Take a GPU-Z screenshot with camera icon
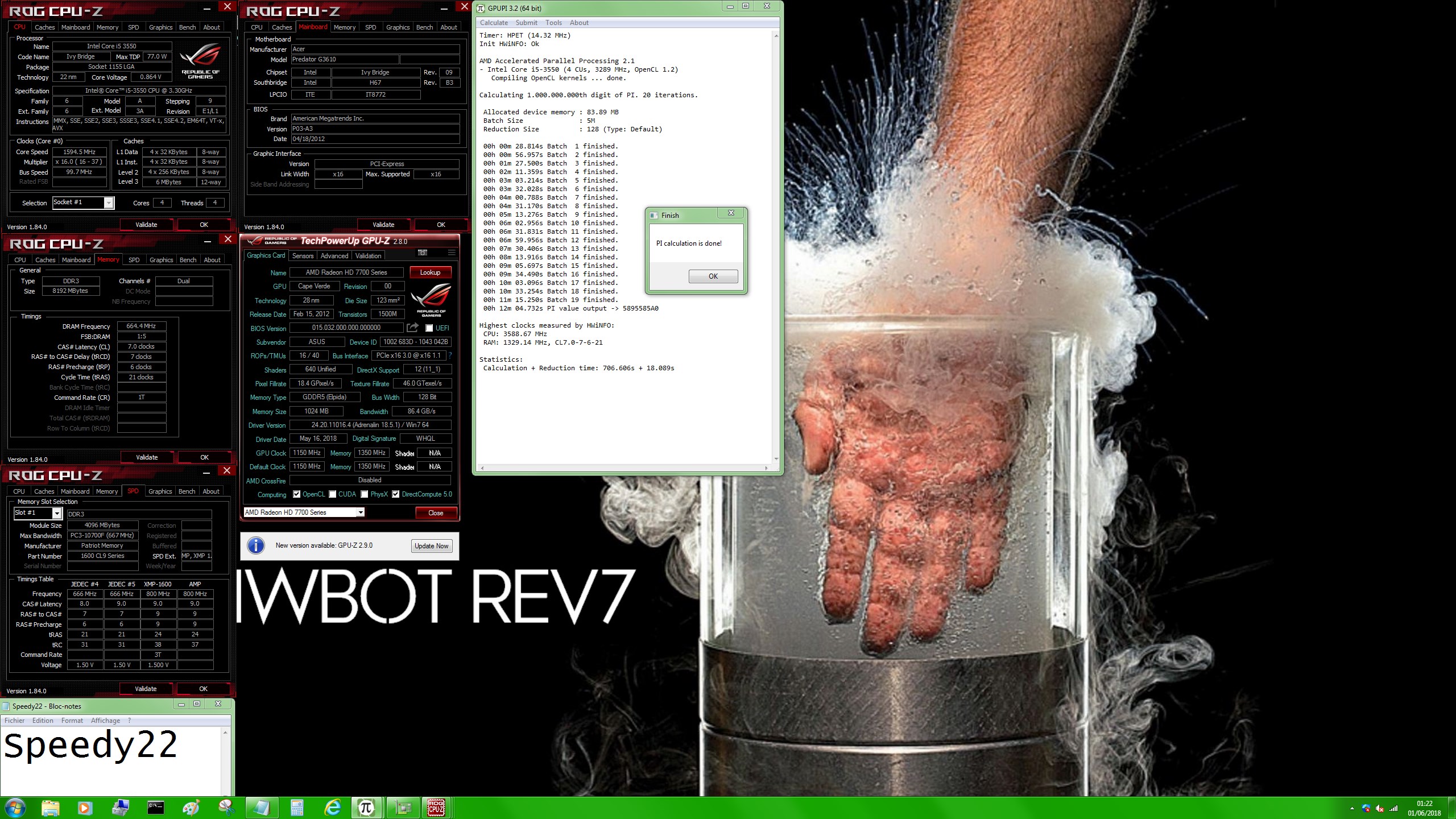1456x819 pixels. point(423,253)
